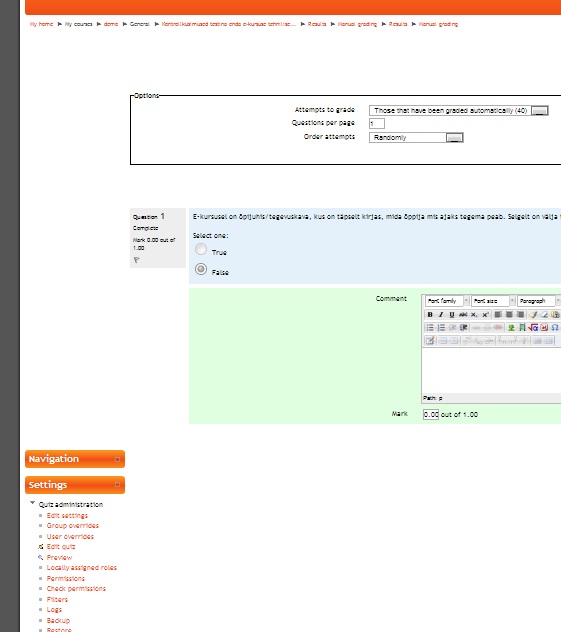
Task: Select the False radio option
Action: tap(201, 269)
